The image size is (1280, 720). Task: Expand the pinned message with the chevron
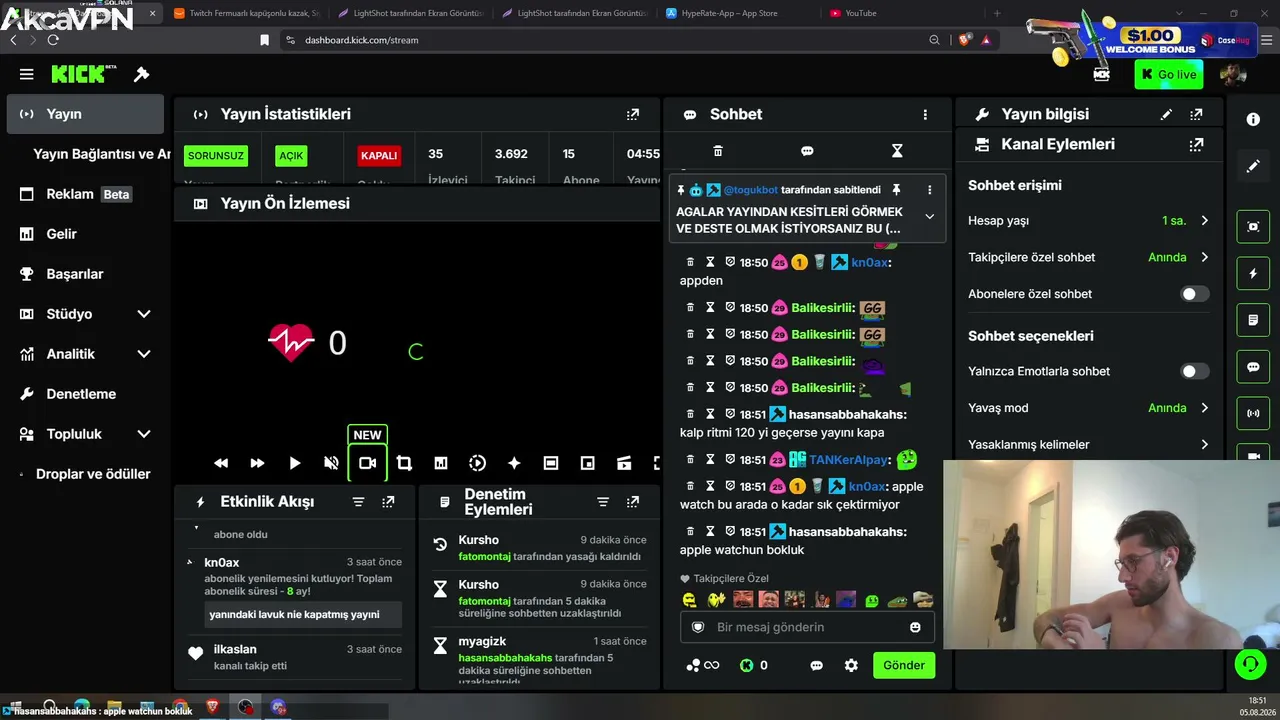(929, 216)
